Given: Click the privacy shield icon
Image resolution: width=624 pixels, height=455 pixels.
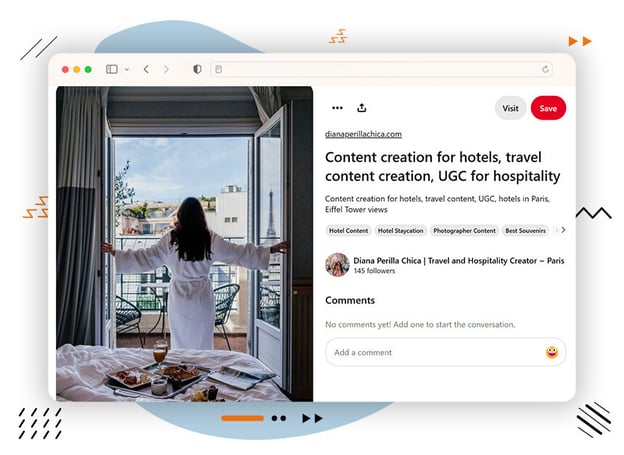Looking at the screenshot, I should [x=197, y=69].
